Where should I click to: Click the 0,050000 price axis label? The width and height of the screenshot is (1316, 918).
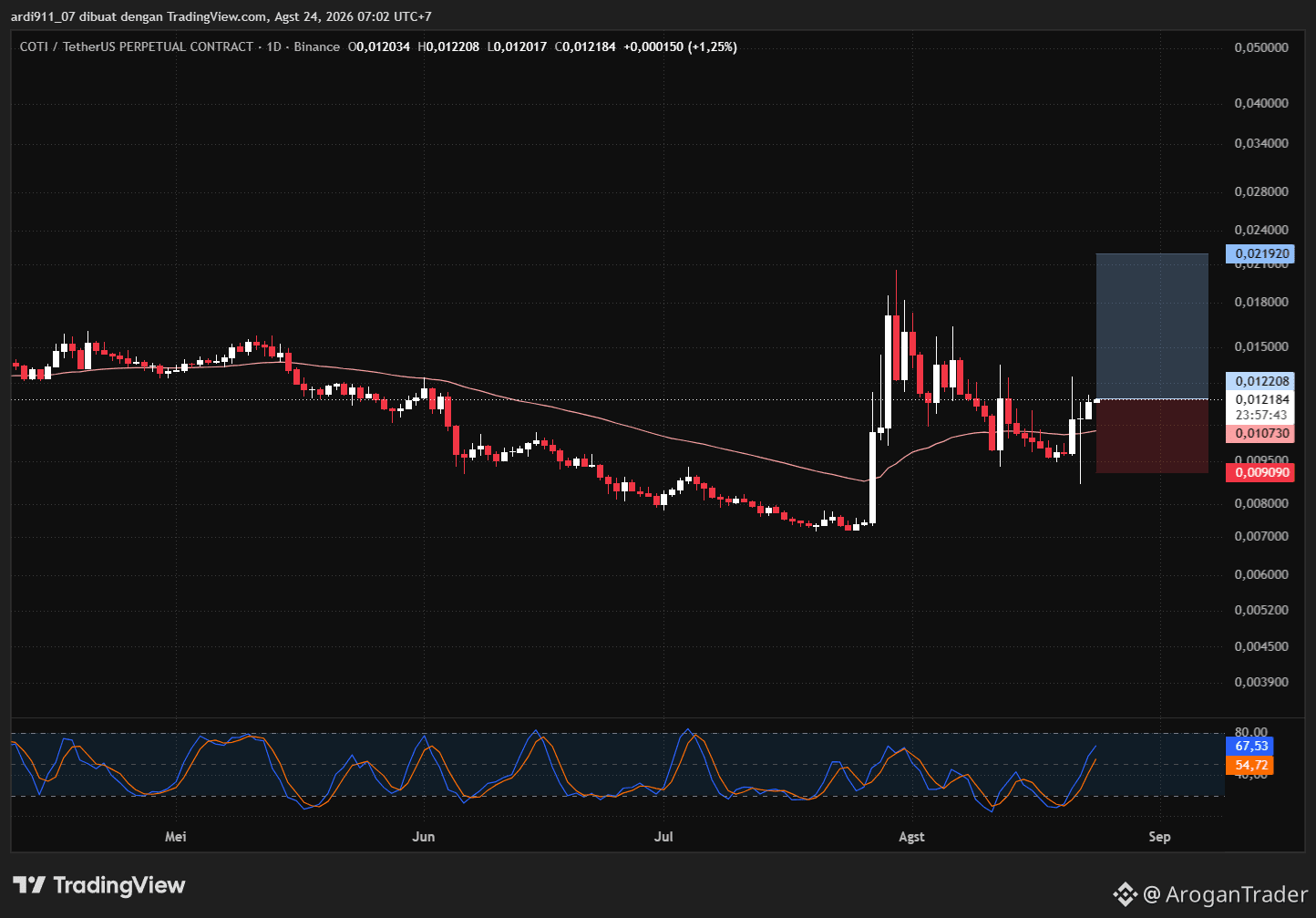1261,47
